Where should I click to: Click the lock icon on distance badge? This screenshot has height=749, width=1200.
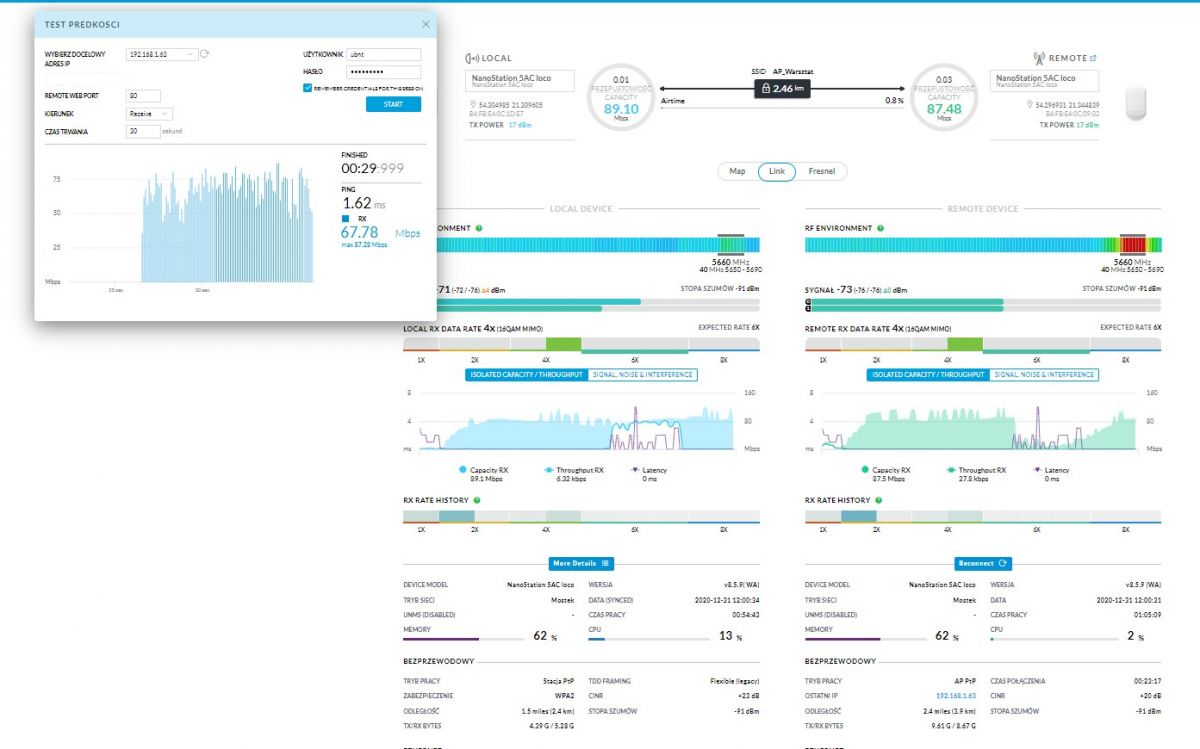766,89
